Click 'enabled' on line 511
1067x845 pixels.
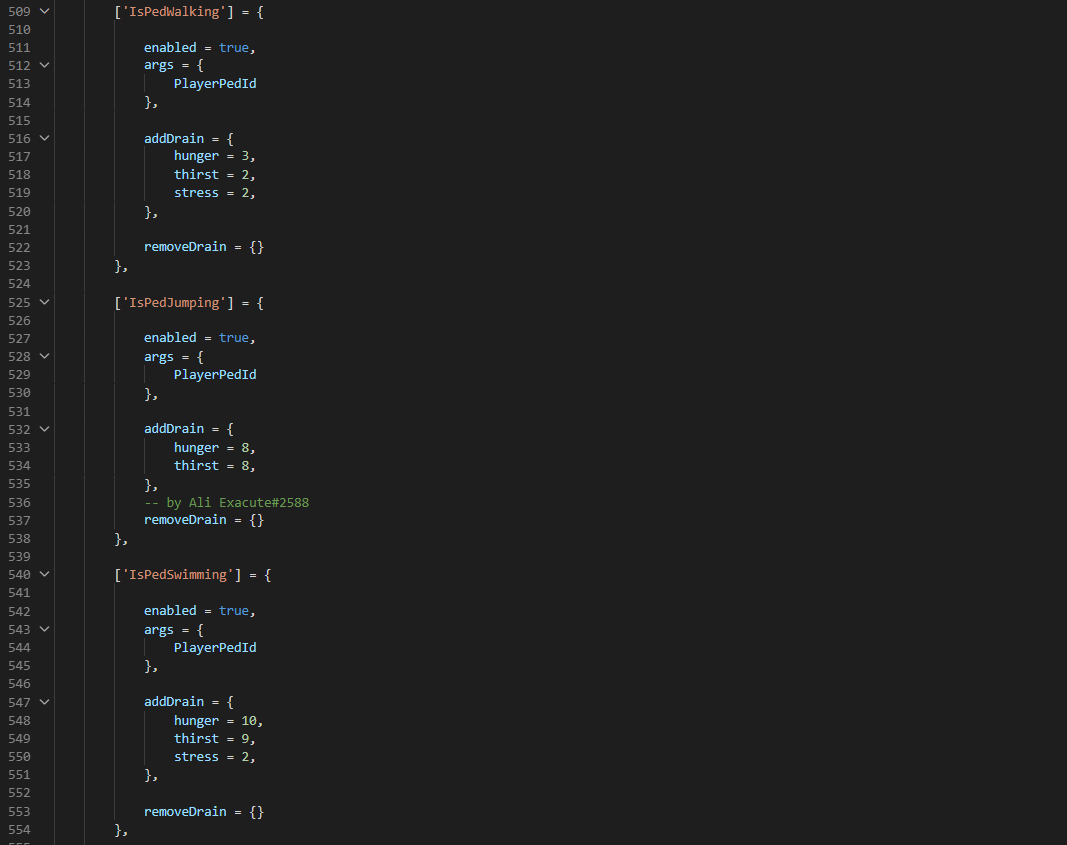coord(170,48)
